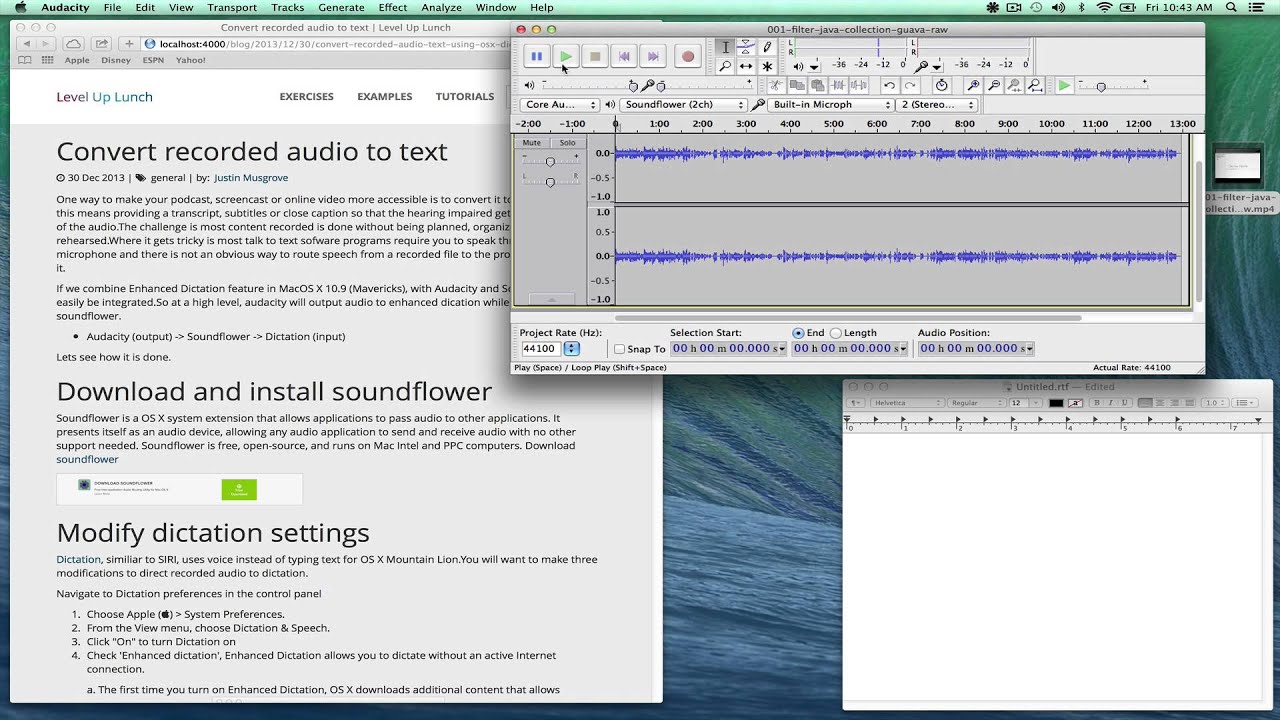Open the Soundflower (2ch) output device dropdown

point(684,105)
